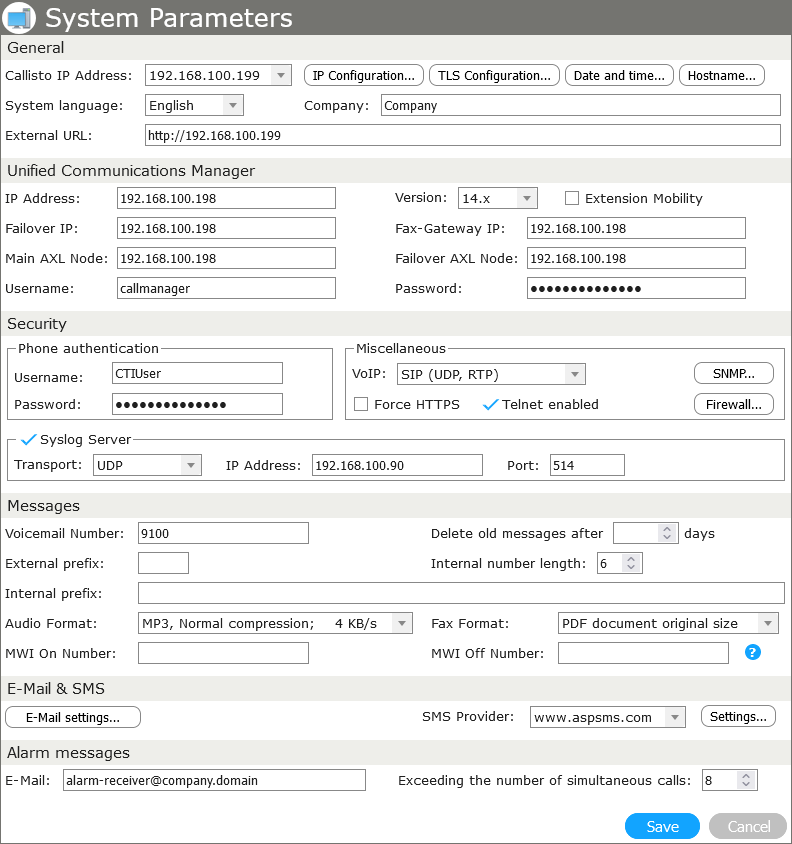Click the Main AXL Node field
The width and height of the screenshot is (792, 844).
226,258
